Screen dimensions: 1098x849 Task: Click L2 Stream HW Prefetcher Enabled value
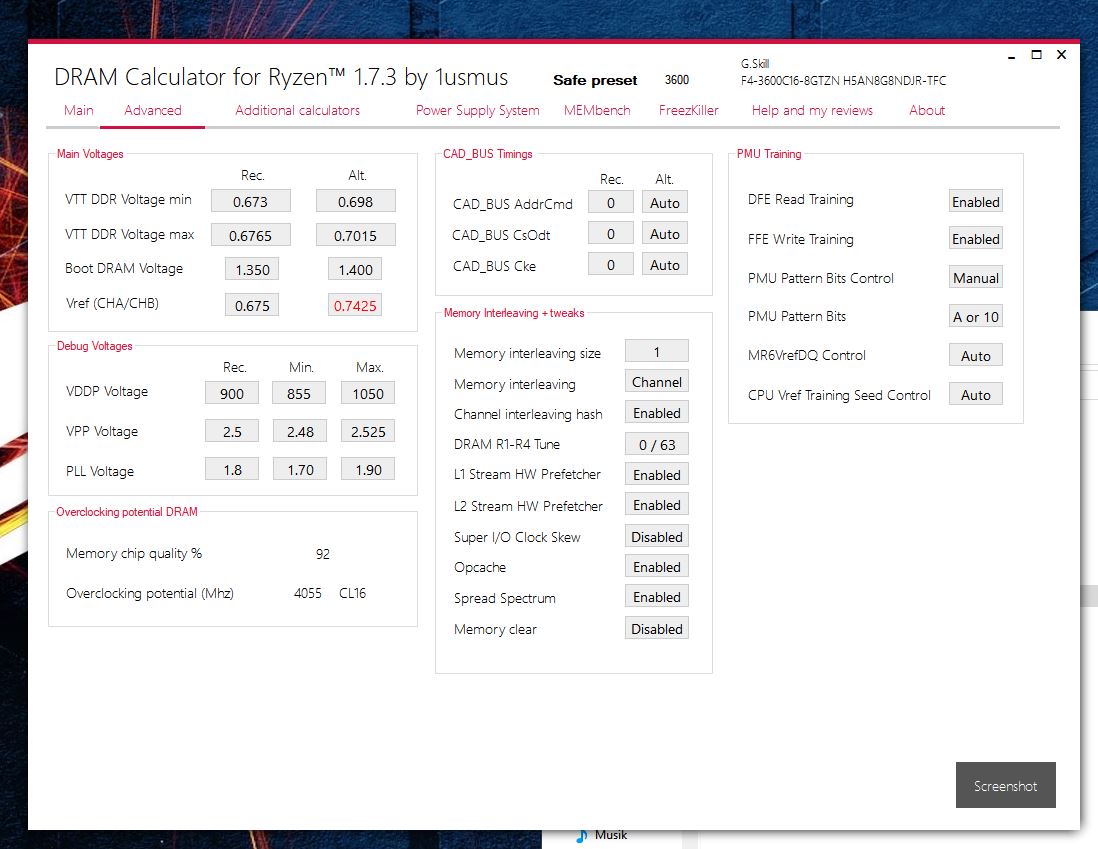657,505
